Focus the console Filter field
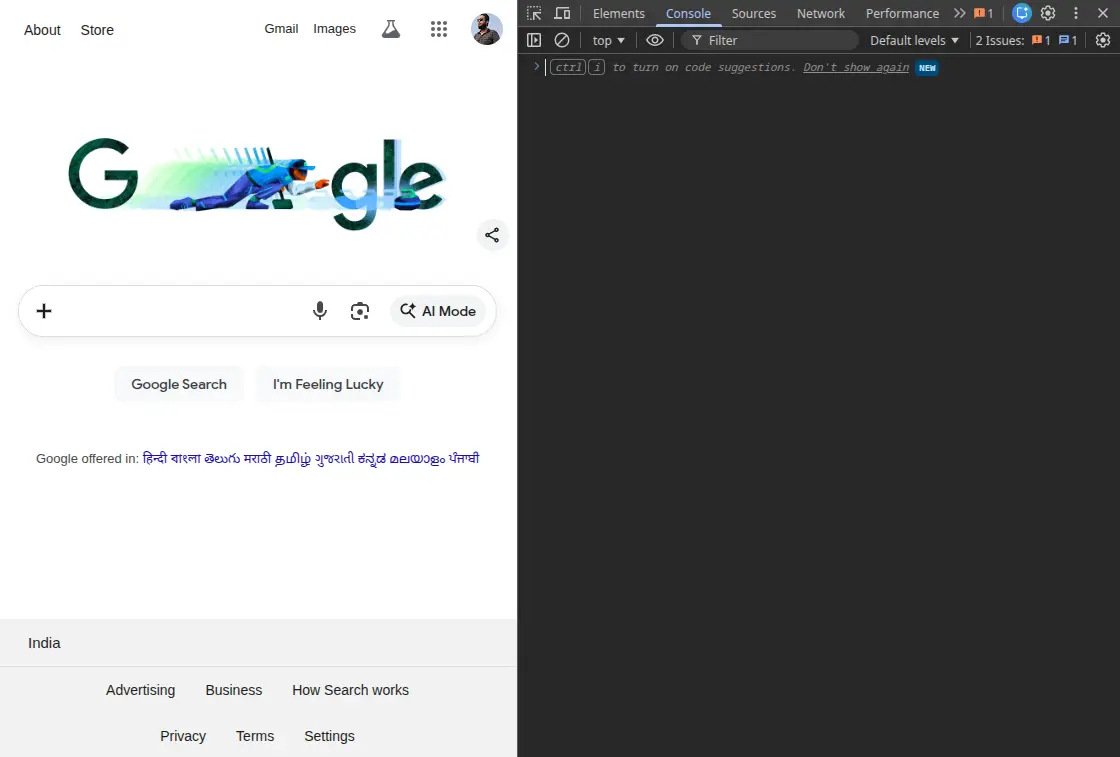Viewport: 1120px width, 757px height. tap(770, 41)
